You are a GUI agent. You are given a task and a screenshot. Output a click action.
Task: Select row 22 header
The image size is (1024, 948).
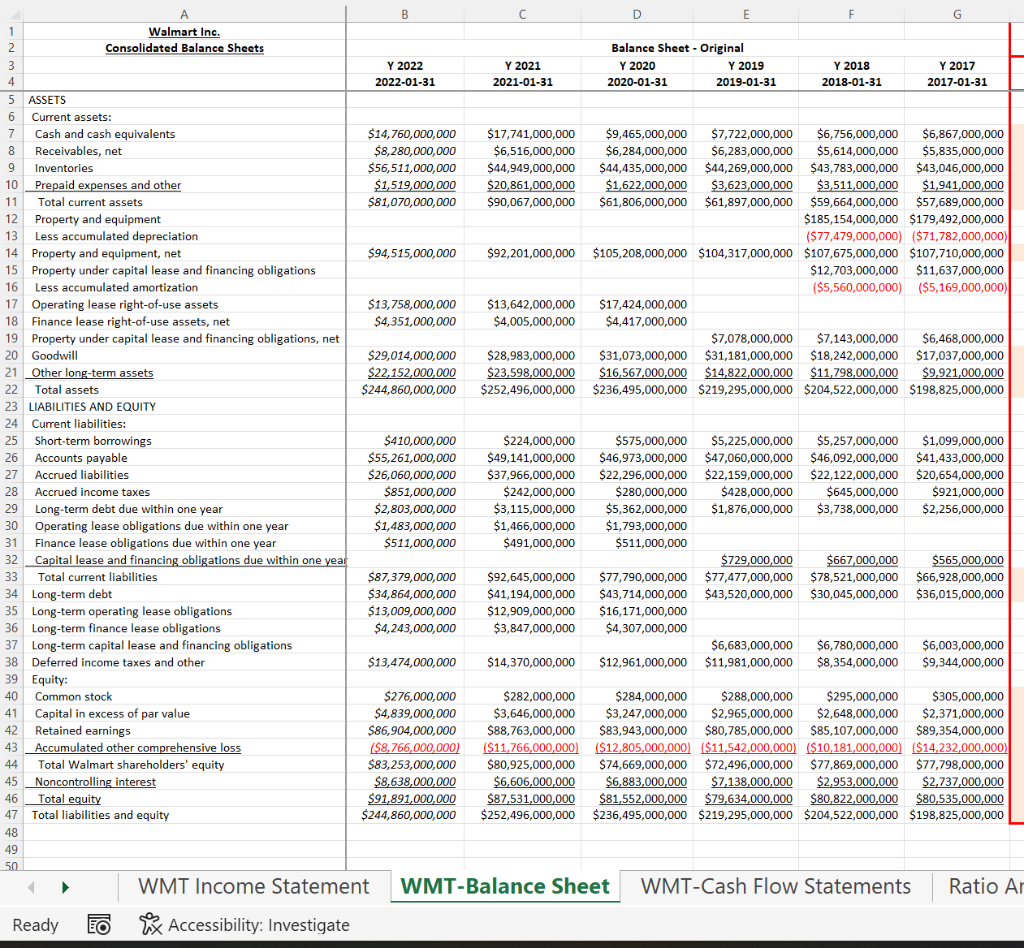tap(12, 389)
